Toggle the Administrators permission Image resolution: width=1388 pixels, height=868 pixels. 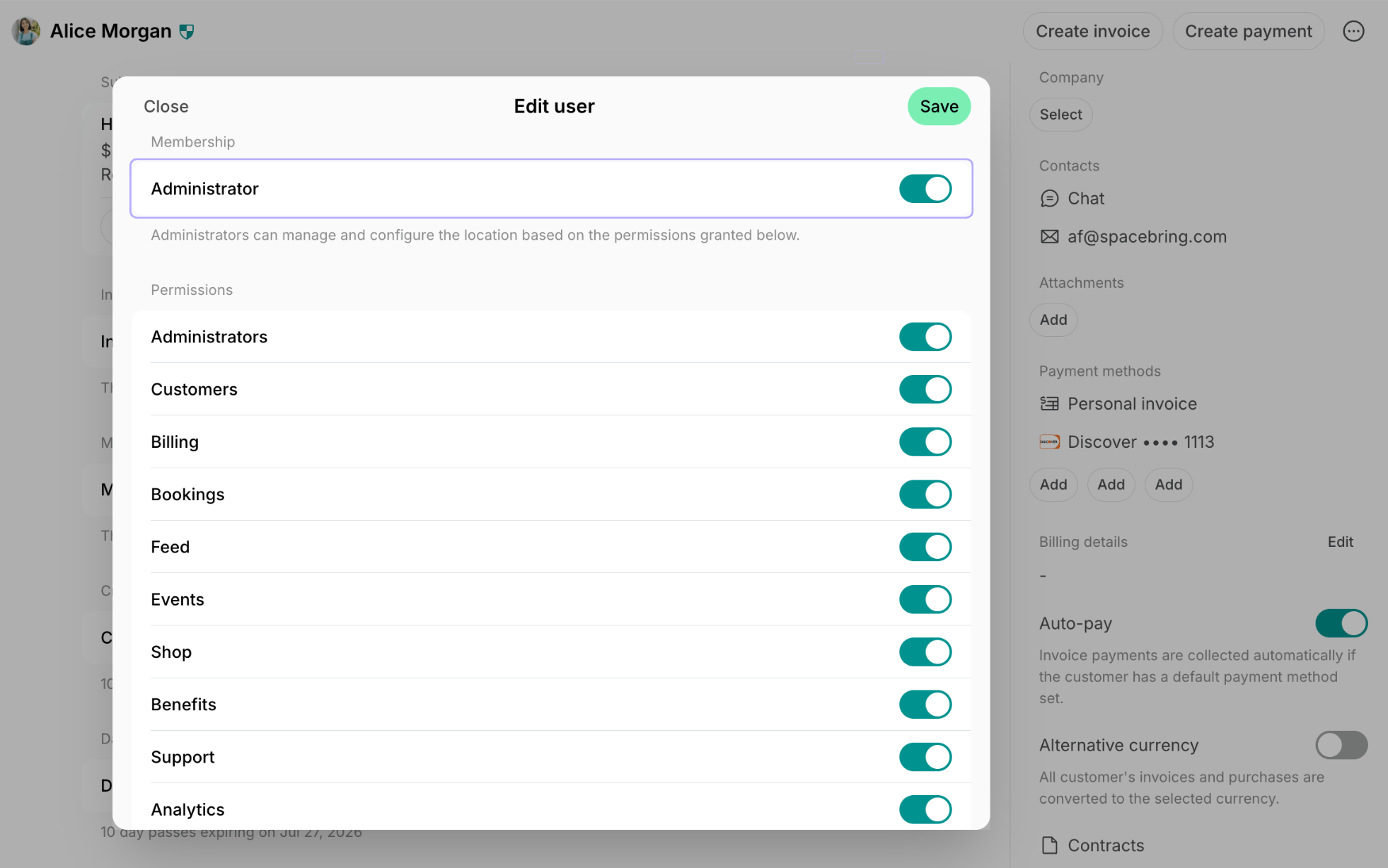coord(925,337)
